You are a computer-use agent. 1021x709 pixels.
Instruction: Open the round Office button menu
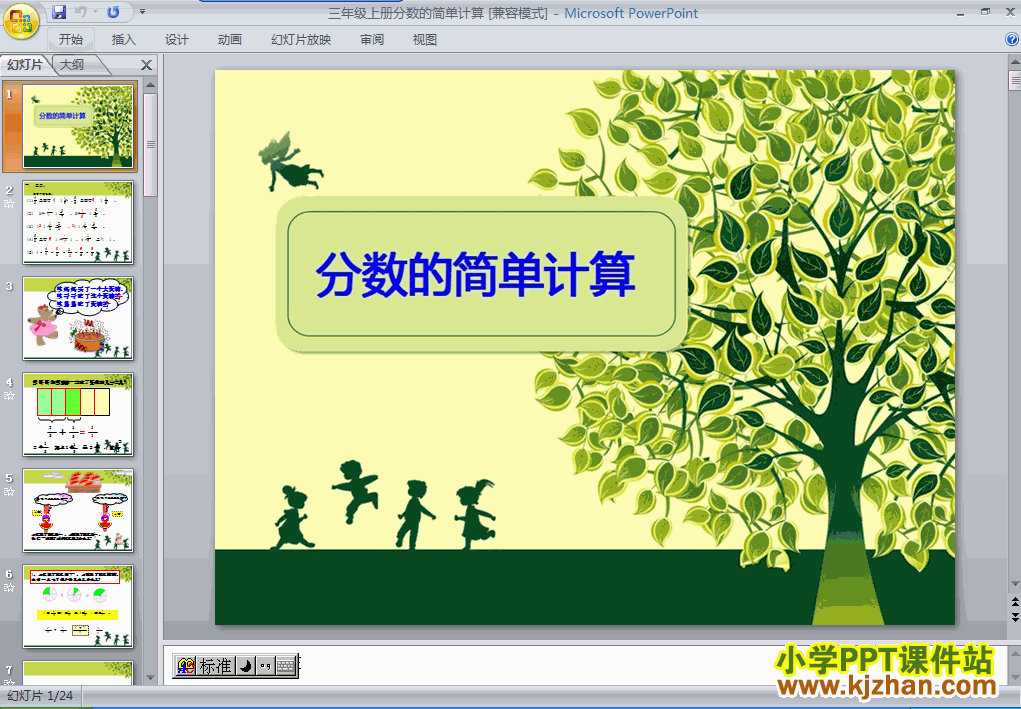21,21
